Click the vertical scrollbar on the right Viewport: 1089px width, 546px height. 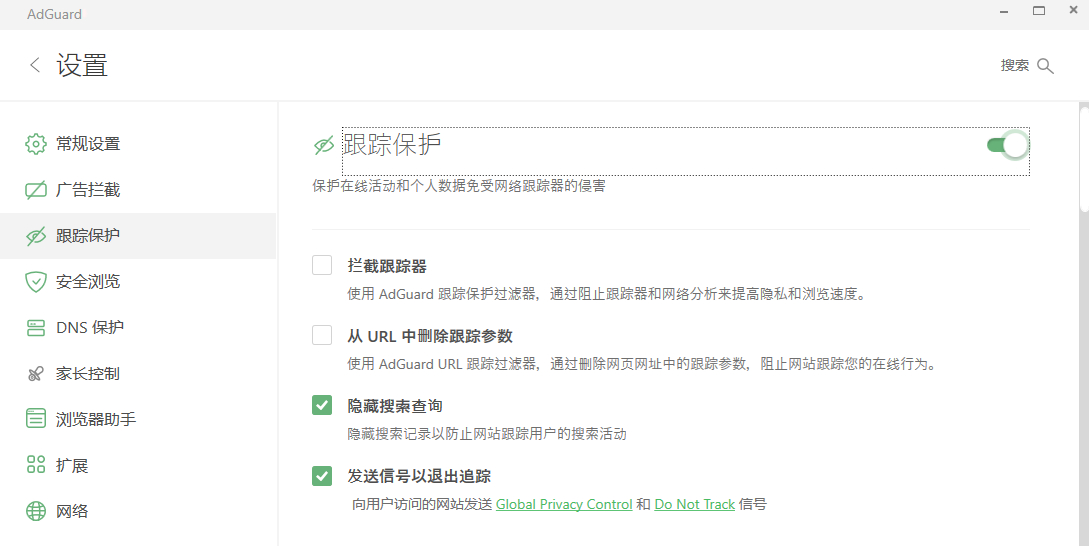[x=1084, y=158]
